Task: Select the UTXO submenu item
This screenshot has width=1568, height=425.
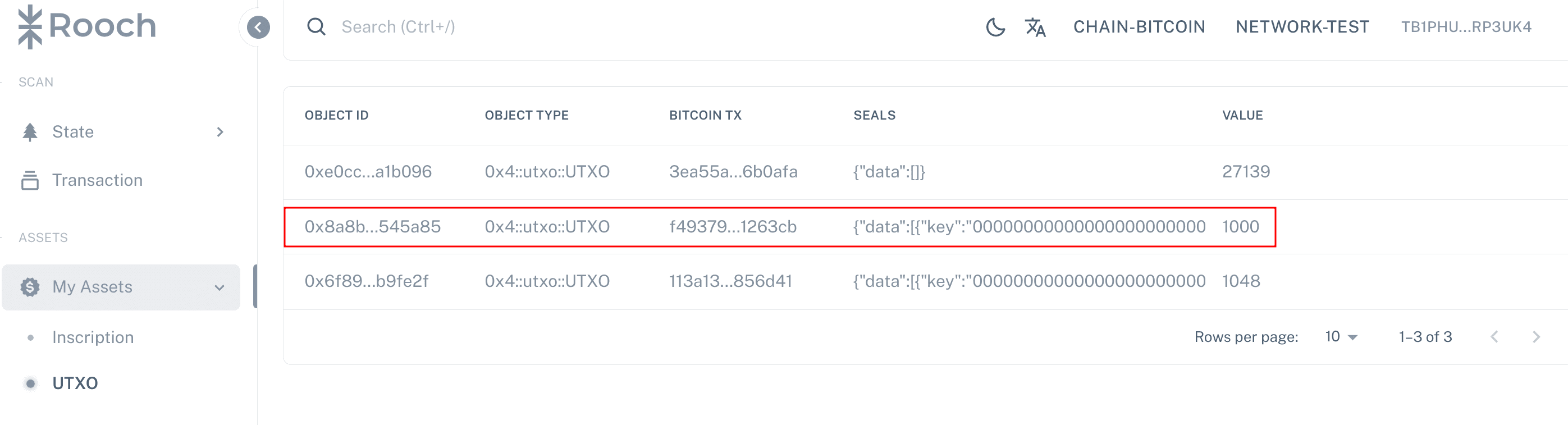Action: pyautogui.click(x=75, y=383)
